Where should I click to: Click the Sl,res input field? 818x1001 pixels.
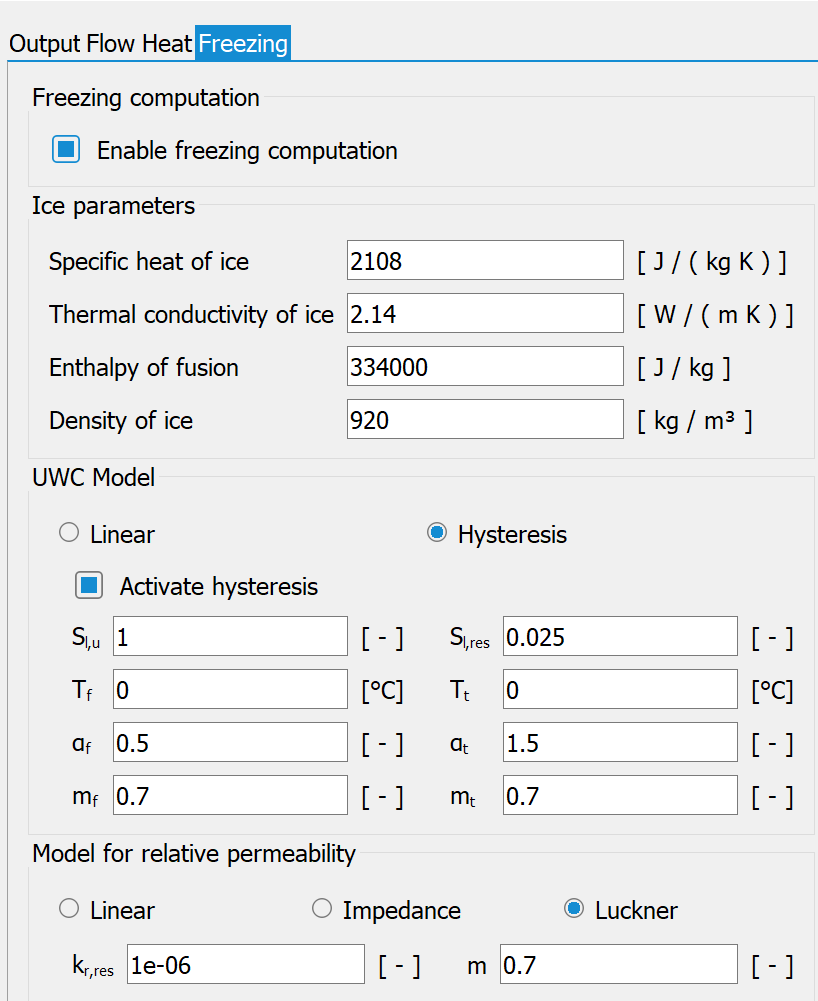[x=620, y=636]
